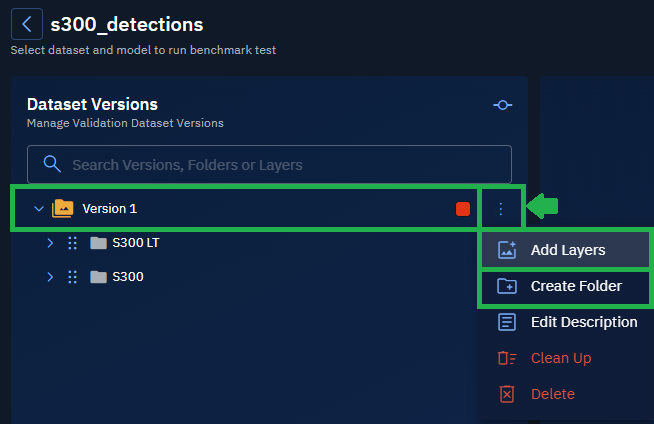Click the drag handle beside S300 LT
654x424 pixels.
tap(72, 243)
